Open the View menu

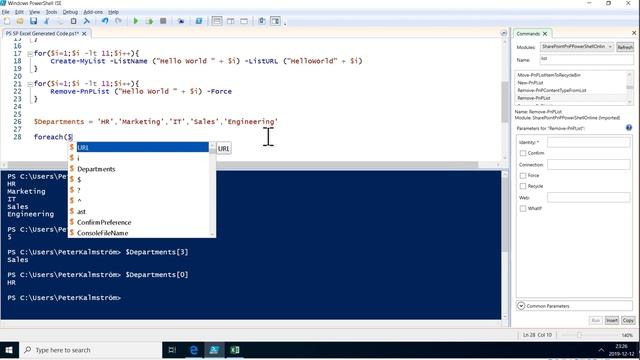(35, 12)
